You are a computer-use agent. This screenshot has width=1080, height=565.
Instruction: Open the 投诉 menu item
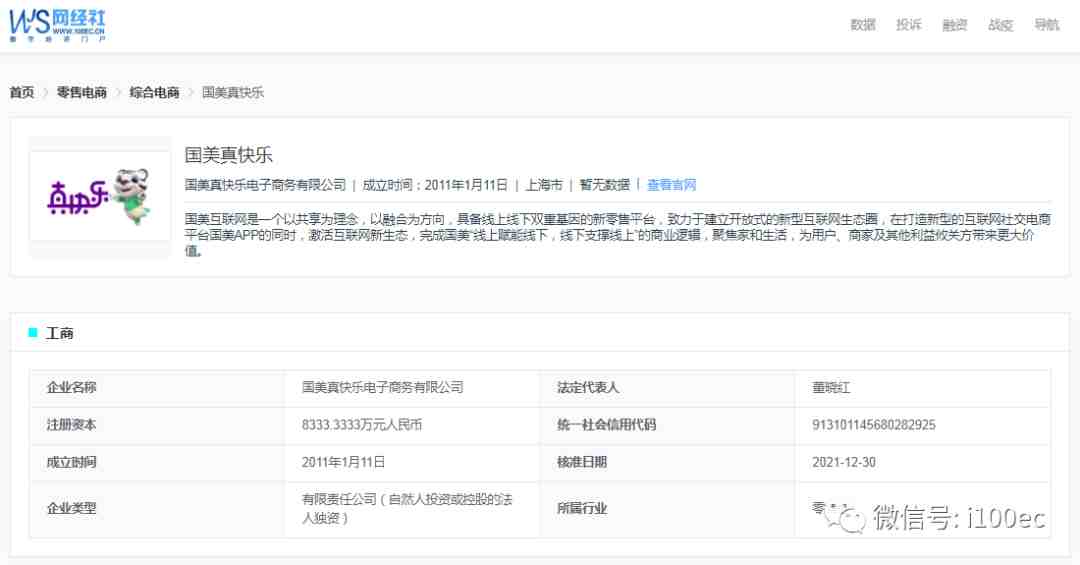coord(908,25)
